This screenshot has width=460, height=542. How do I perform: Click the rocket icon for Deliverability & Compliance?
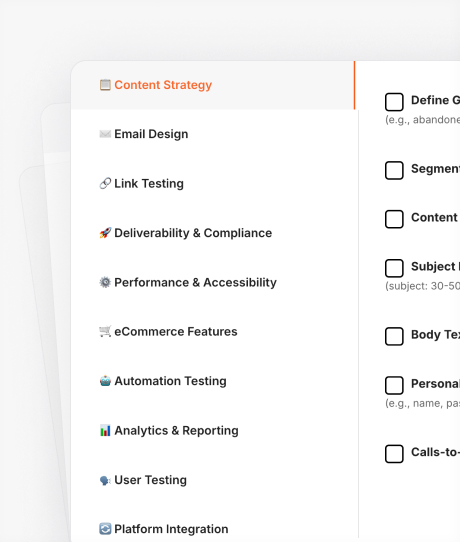point(105,233)
